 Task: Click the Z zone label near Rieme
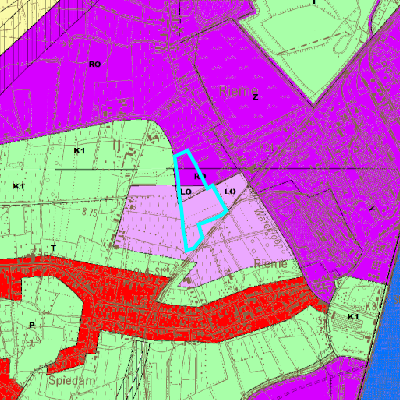point(256,97)
